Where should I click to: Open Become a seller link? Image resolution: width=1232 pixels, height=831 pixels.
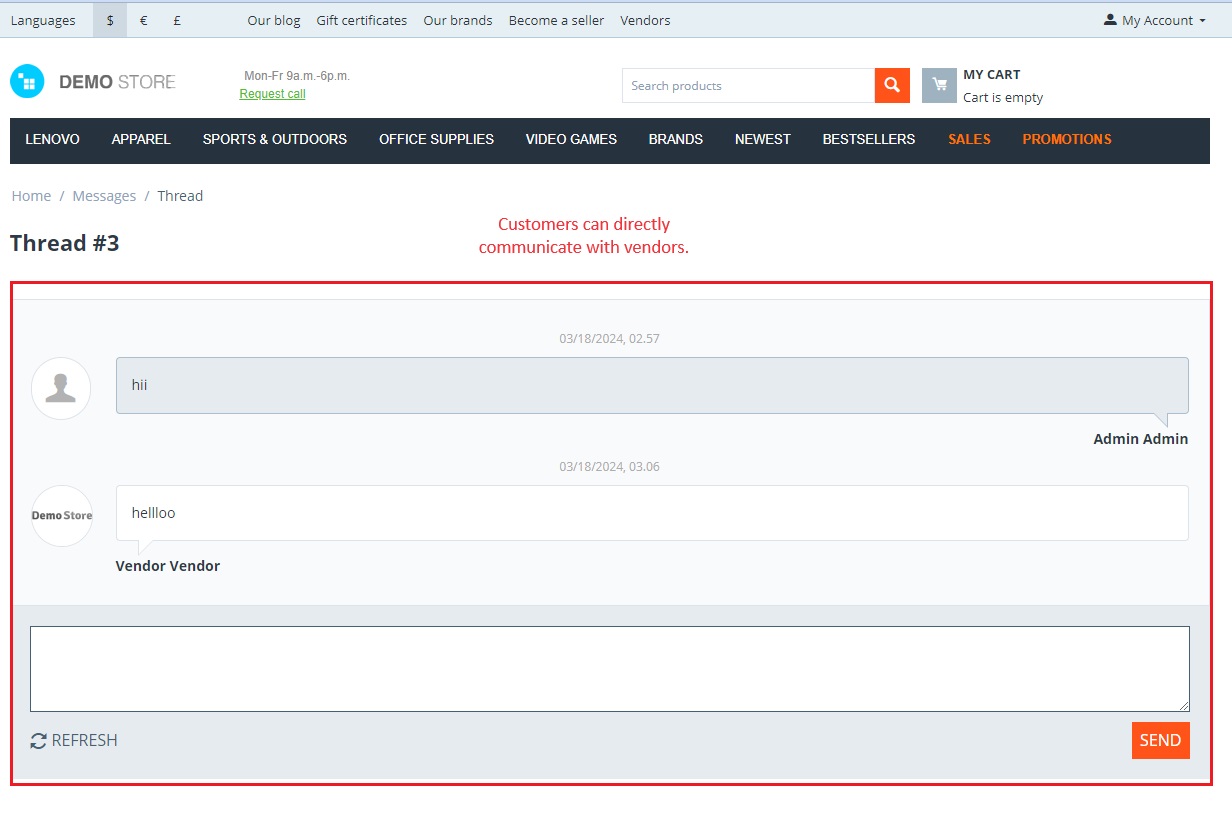point(556,20)
